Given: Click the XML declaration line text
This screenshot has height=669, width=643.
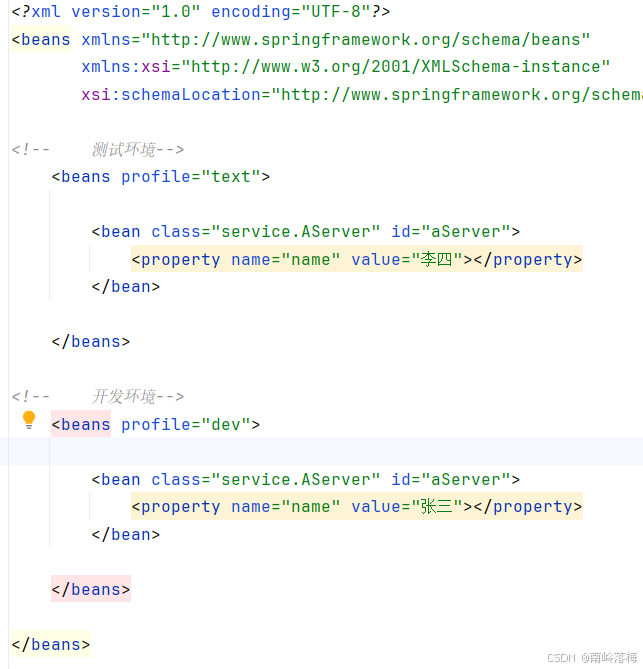Looking at the screenshot, I should point(201,12).
